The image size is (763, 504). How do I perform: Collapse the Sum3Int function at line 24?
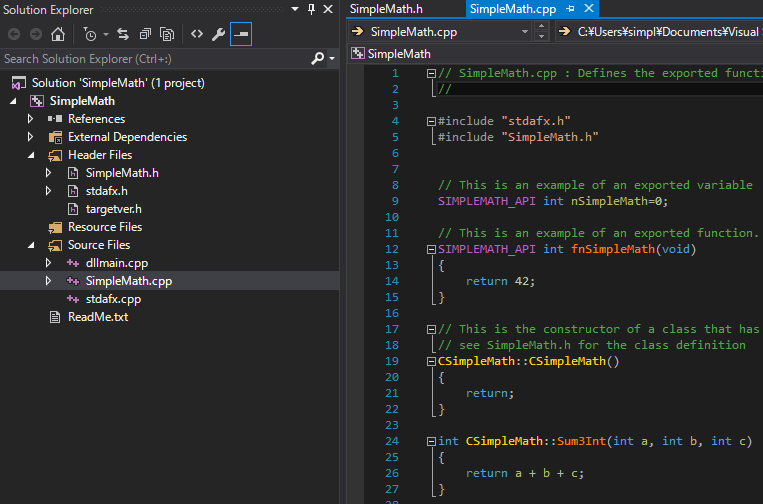click(x=431, y=442)
